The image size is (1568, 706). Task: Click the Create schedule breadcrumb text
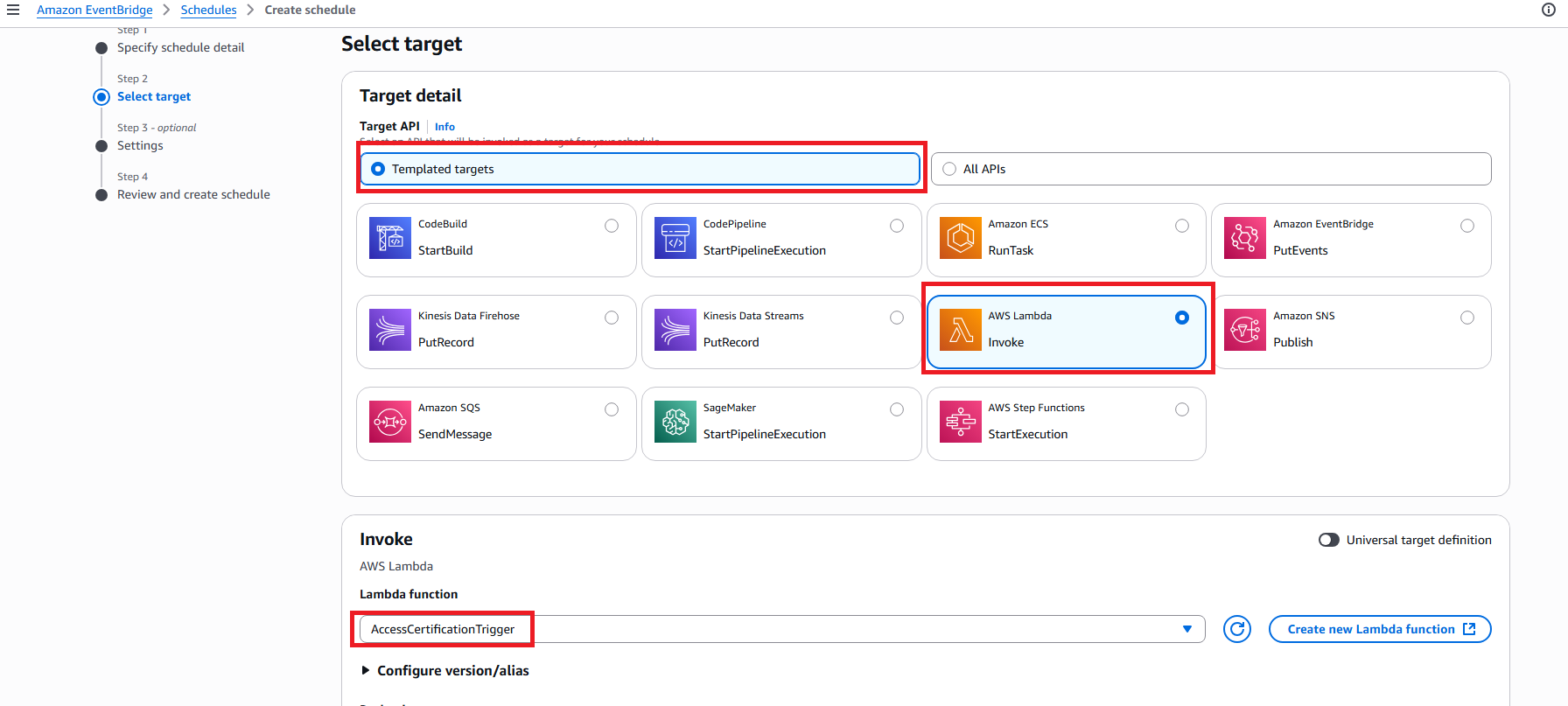310,10
